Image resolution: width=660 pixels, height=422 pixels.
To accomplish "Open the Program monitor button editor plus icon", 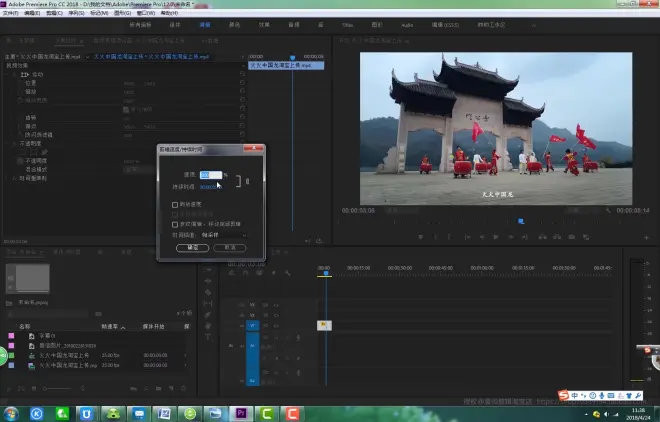I will 647,238.
